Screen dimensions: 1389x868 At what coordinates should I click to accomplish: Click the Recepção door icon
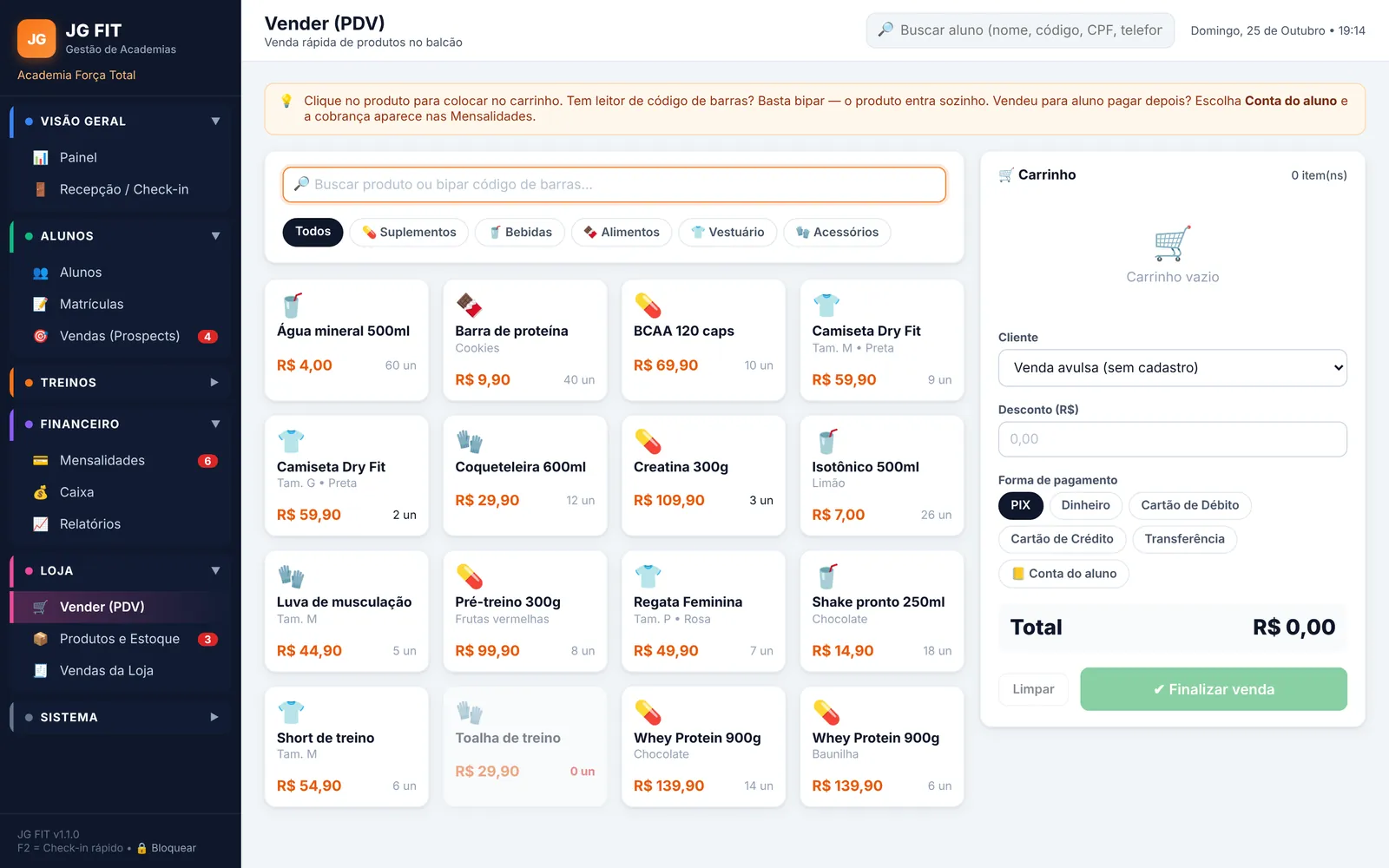pyautogui.click(x=41, y=189)
